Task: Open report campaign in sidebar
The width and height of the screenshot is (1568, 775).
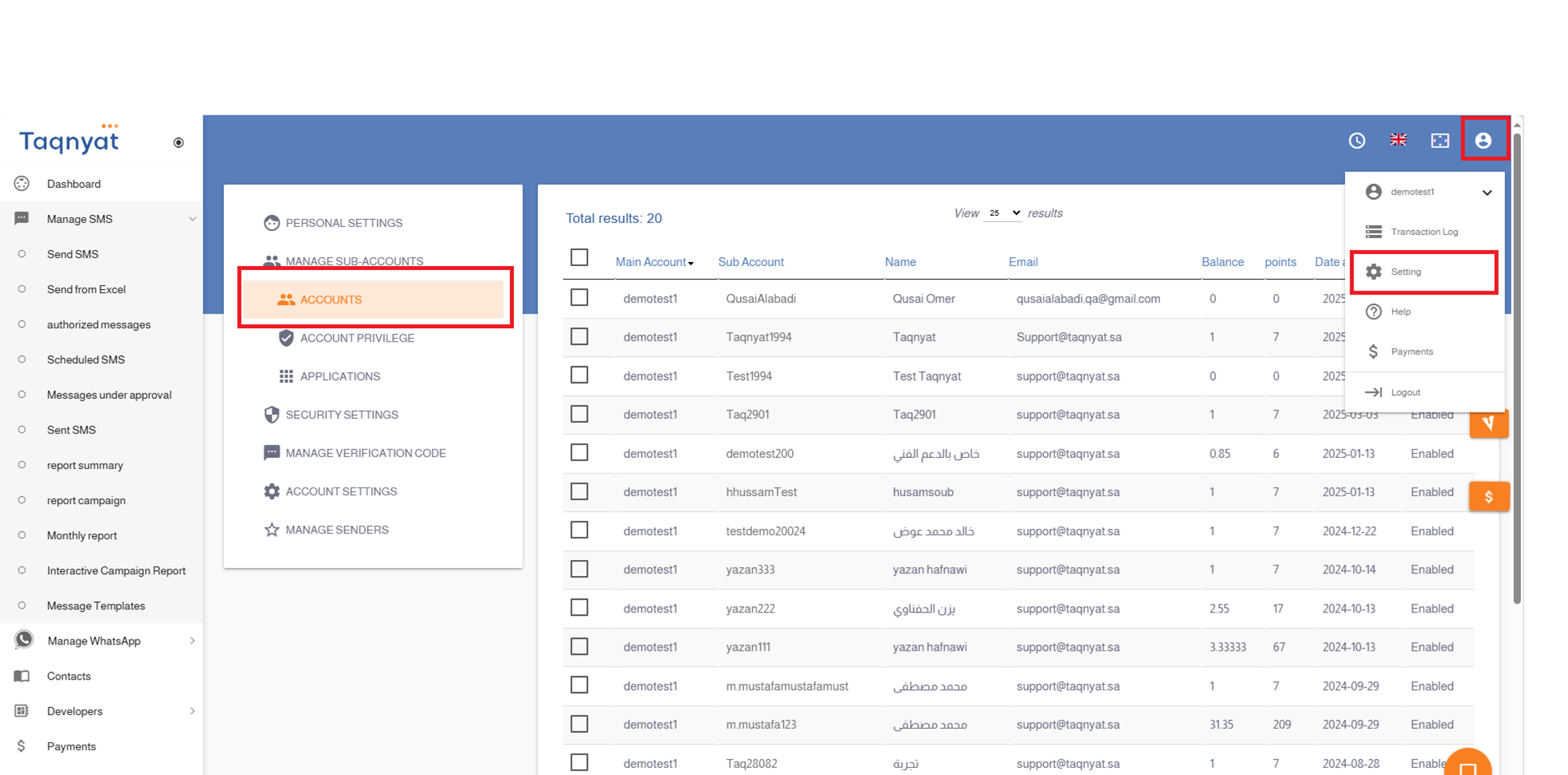Action: click(x=86, y=500)
